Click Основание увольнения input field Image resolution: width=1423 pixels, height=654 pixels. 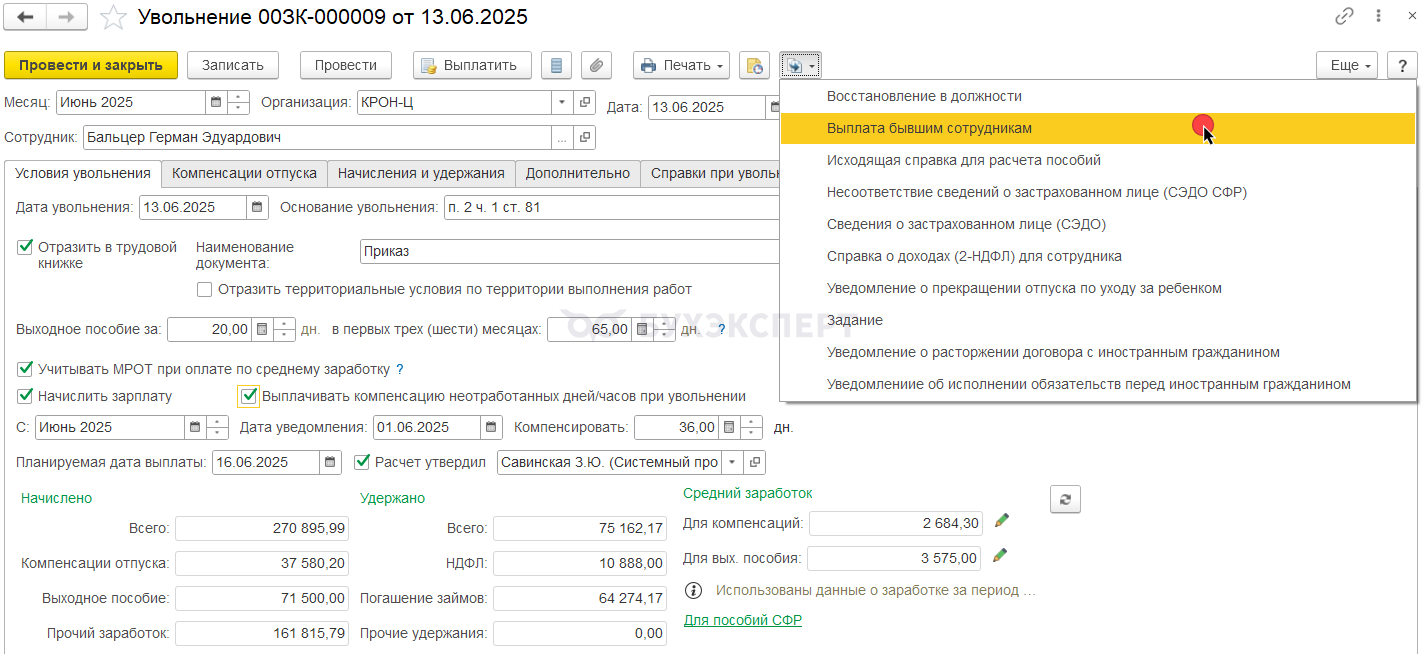coord(611,207)
